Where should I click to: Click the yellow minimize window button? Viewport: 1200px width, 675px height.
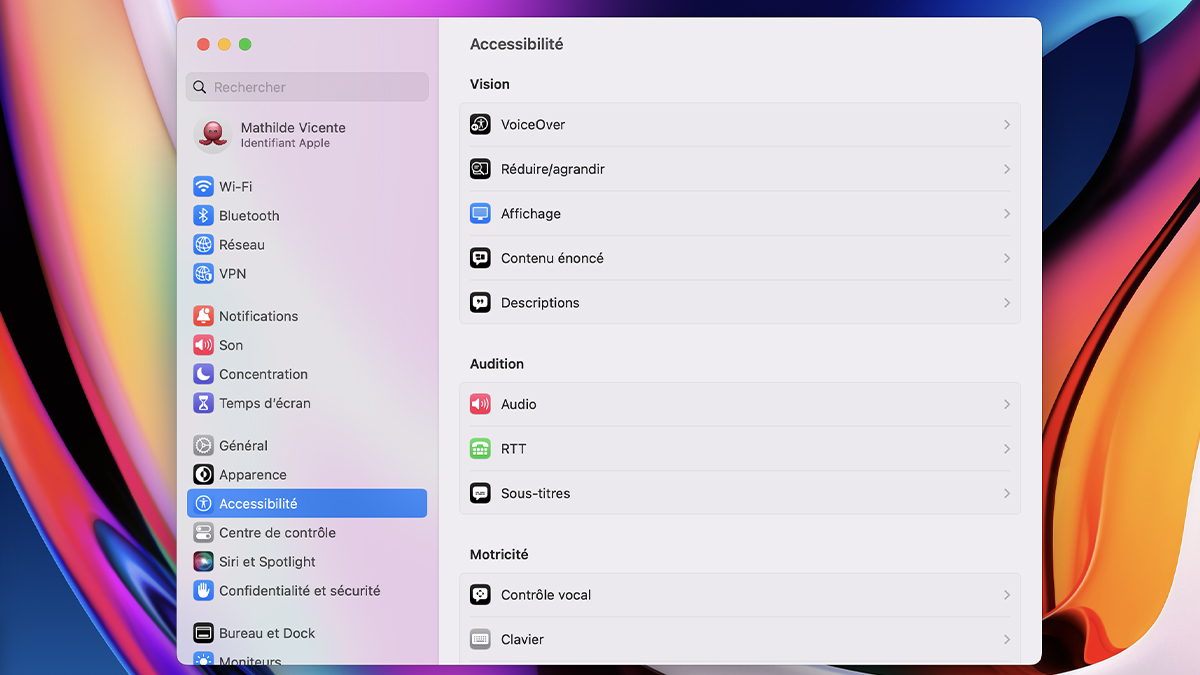pos(224,44)
